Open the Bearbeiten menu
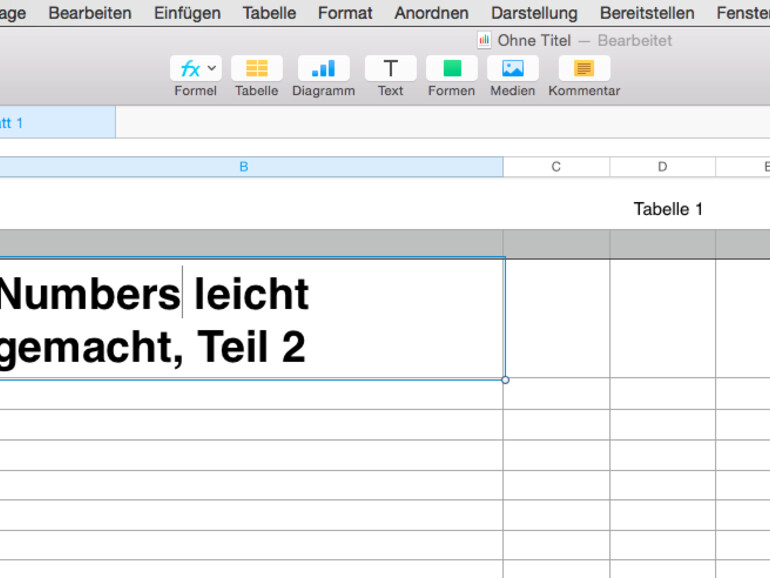Image resolution: width=770 pixels, height=578 pixels. tap(90, 13)
